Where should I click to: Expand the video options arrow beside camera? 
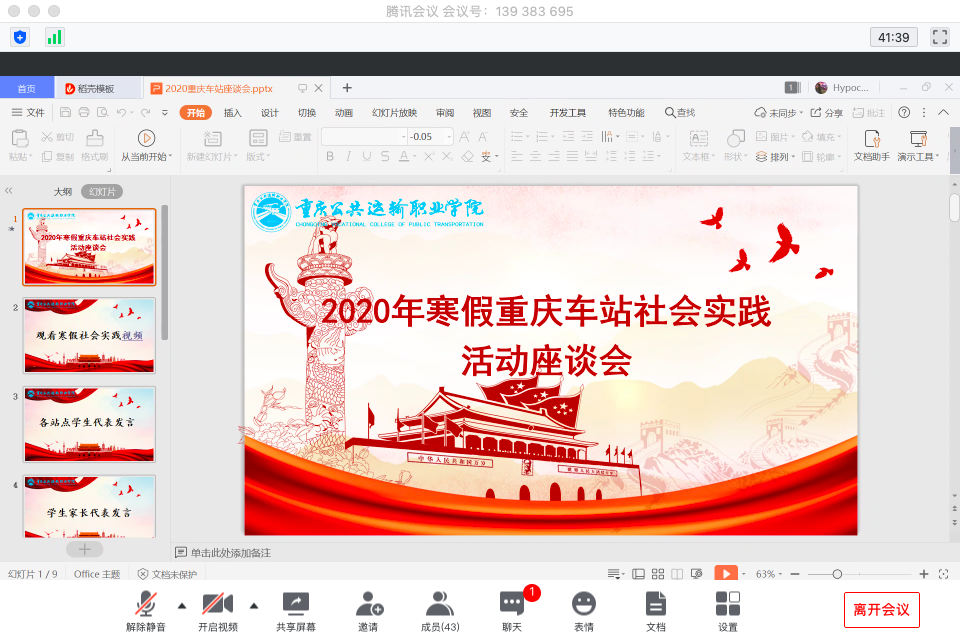(253, 605)
